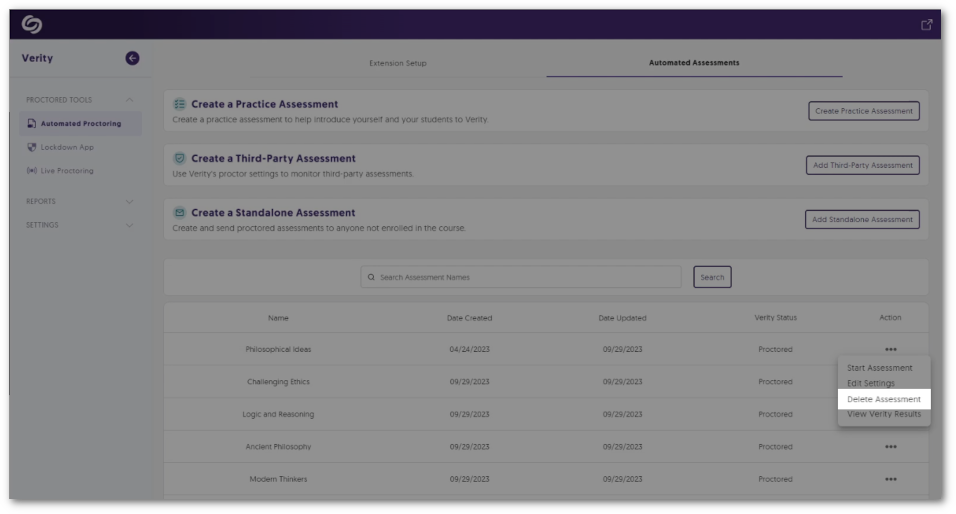Choose Start Assessment from the menu
This screenshot has height=514, width=956.
tap(879, 368)
